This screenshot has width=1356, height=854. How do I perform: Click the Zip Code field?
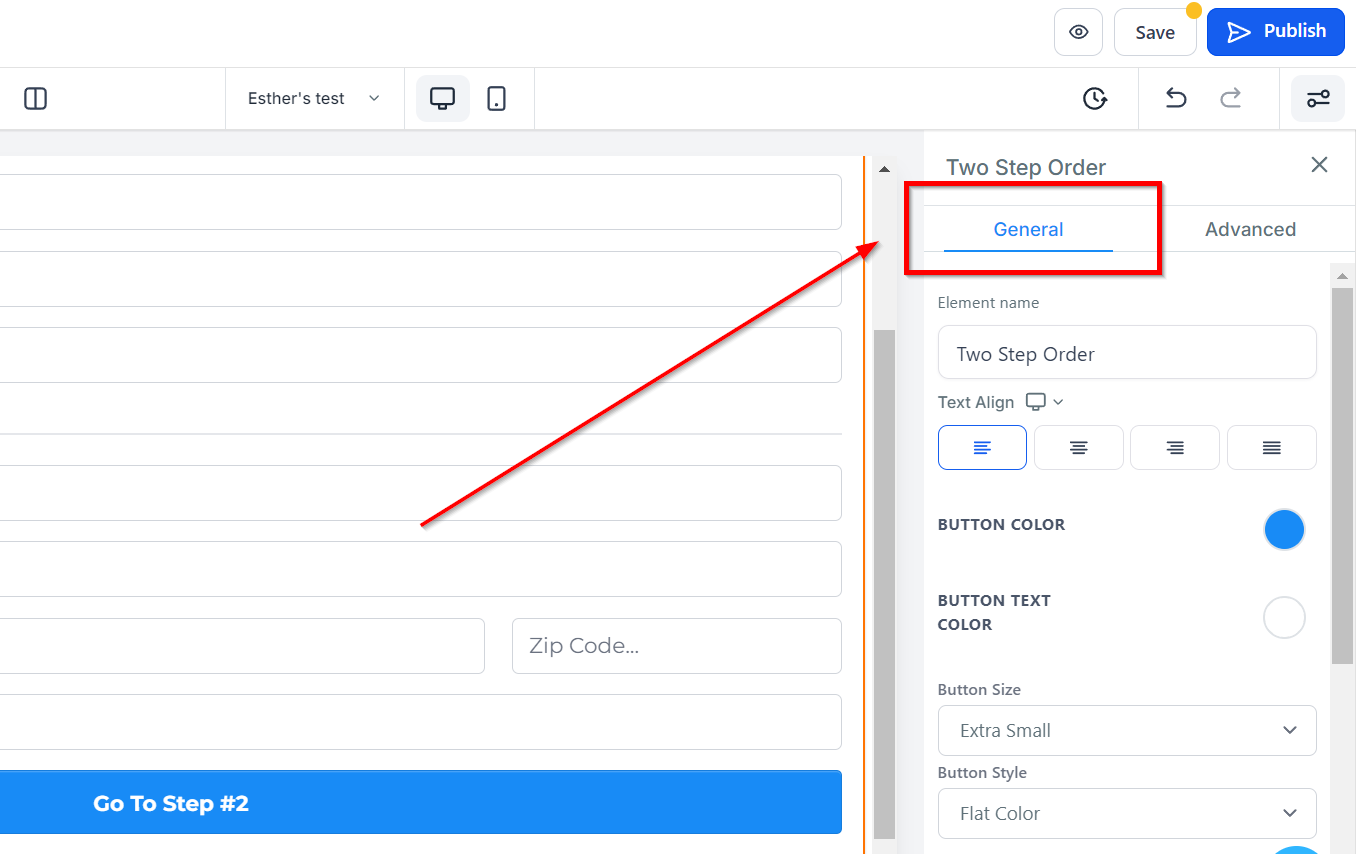[677, 646]
